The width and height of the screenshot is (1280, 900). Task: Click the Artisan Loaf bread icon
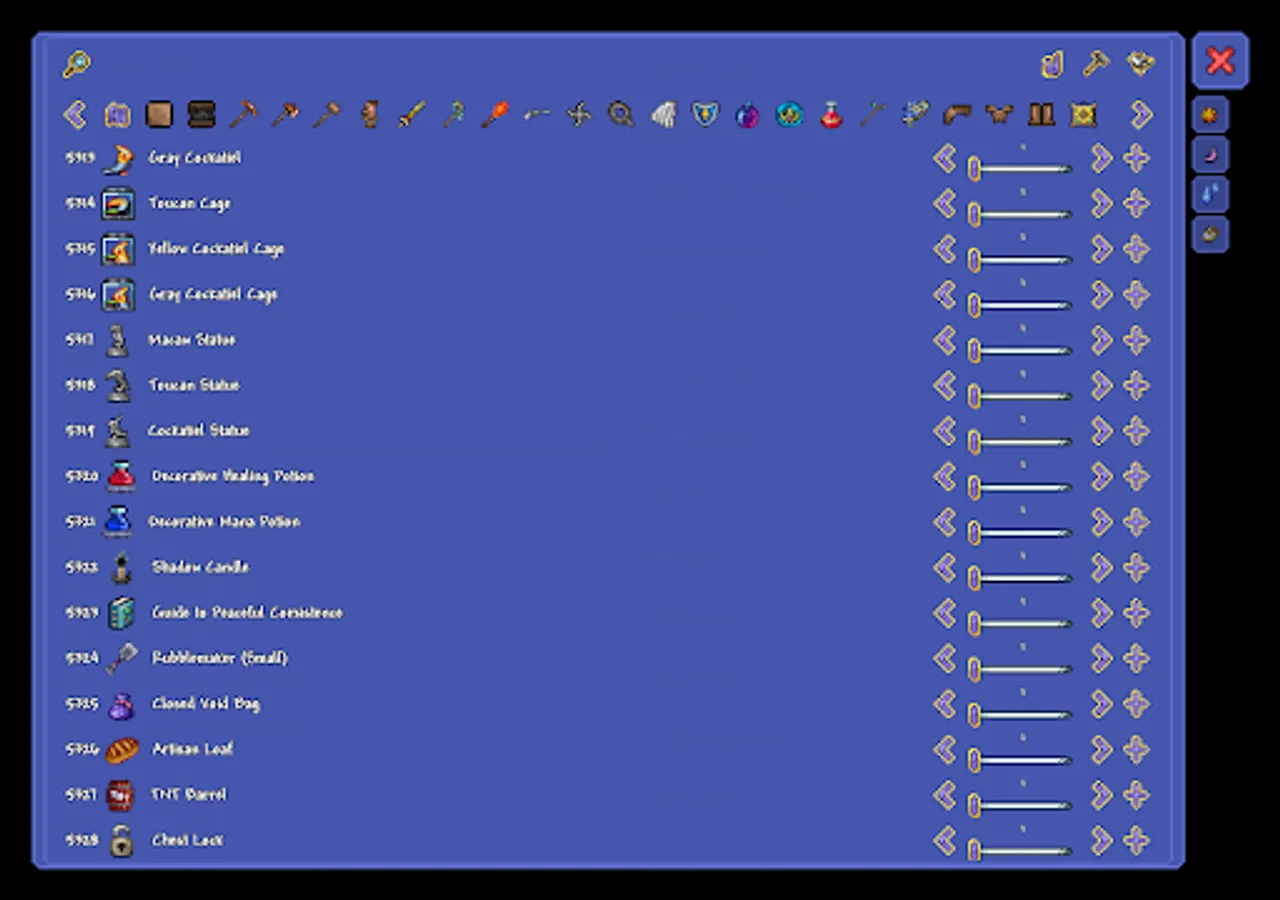pos(121,750)
